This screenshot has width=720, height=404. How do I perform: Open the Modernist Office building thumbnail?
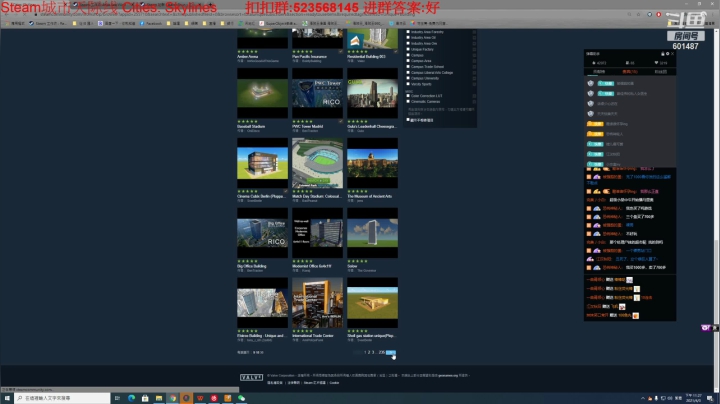317,232
